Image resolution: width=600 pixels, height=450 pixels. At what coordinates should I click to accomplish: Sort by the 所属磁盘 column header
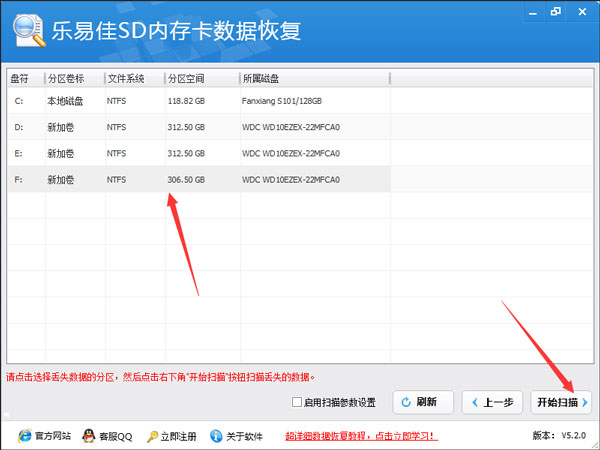tap(261, 79)
